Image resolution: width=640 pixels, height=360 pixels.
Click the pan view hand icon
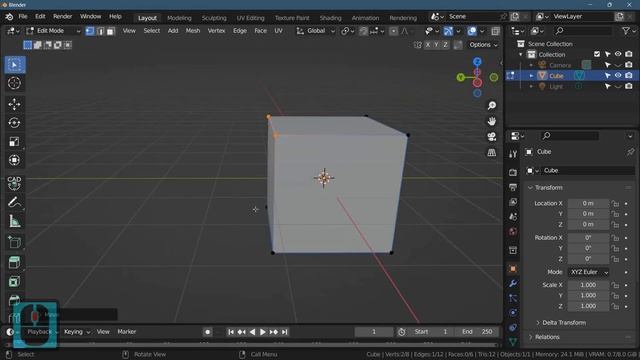pos(492,121)
